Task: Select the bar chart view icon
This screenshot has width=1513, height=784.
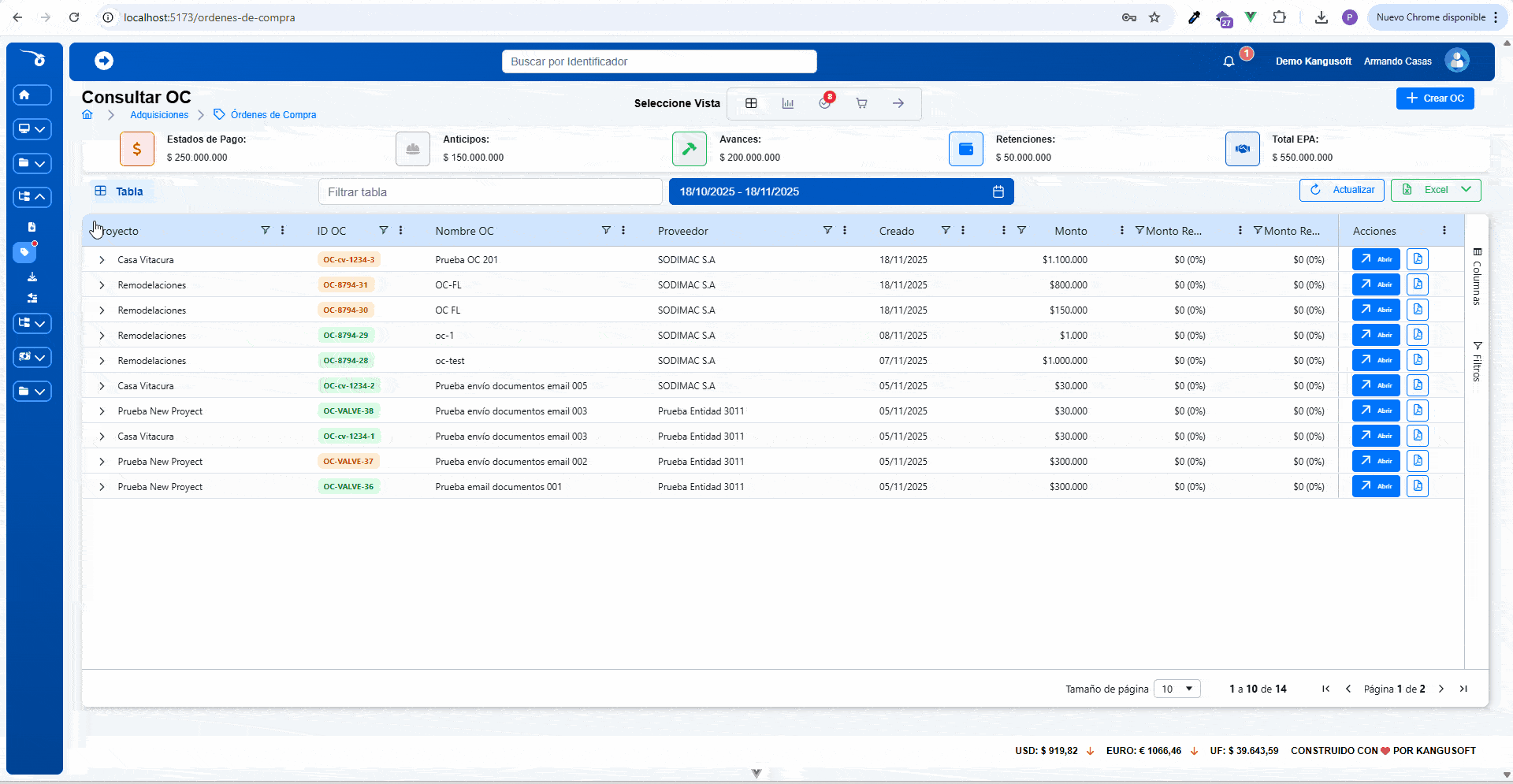Action: 788,103
